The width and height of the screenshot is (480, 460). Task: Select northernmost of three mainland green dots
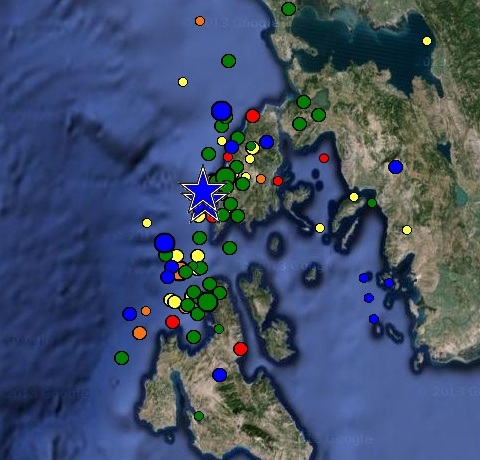pyautogui.click(x=303, y=102)
